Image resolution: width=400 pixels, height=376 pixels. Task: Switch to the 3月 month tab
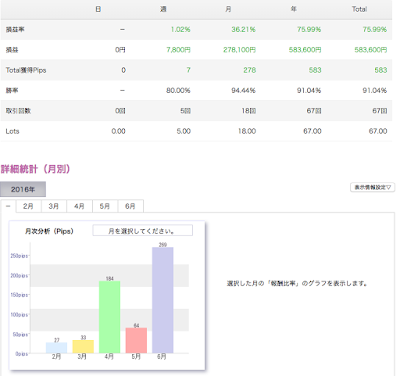tap(54, 206)
